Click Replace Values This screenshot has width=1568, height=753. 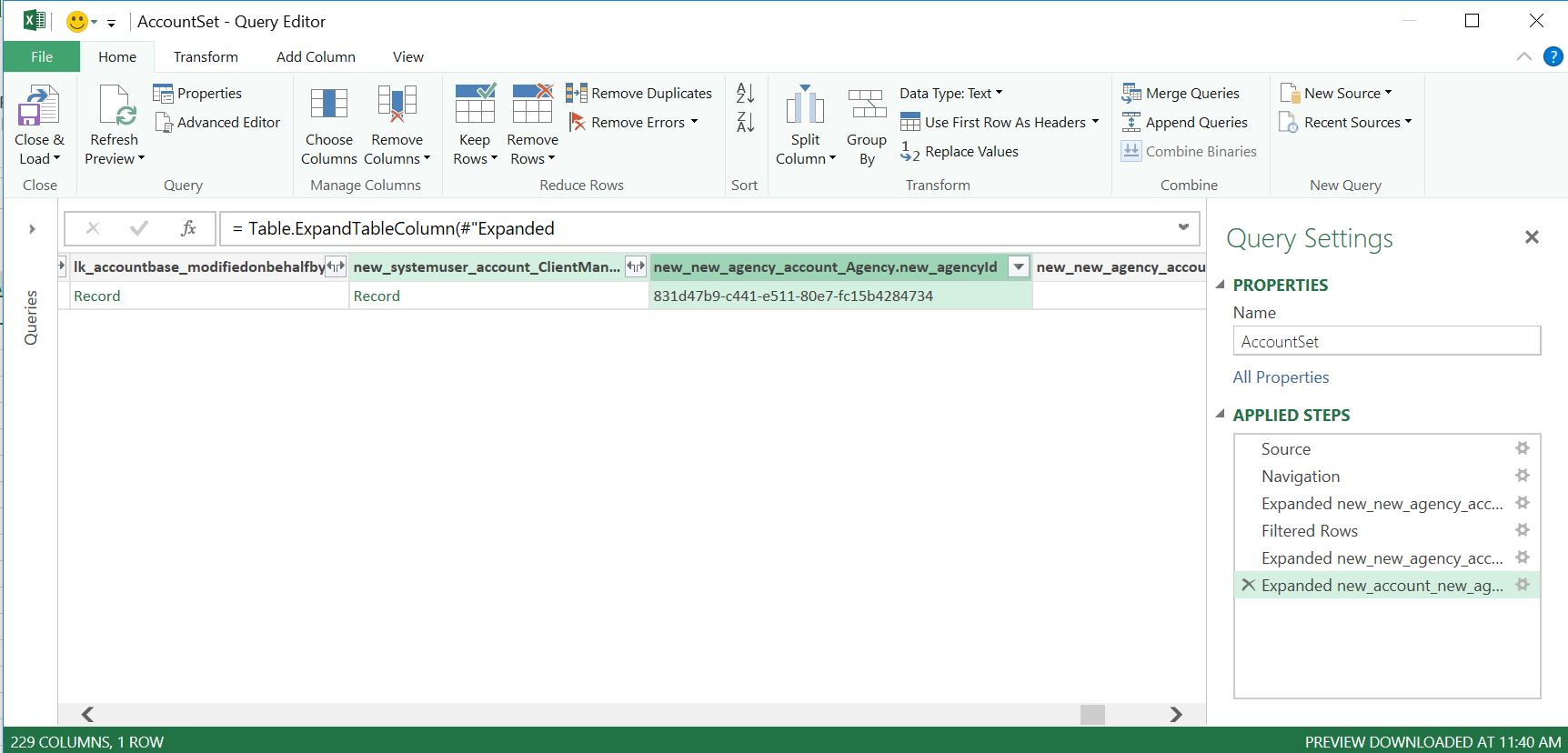(x=960, y=151)
